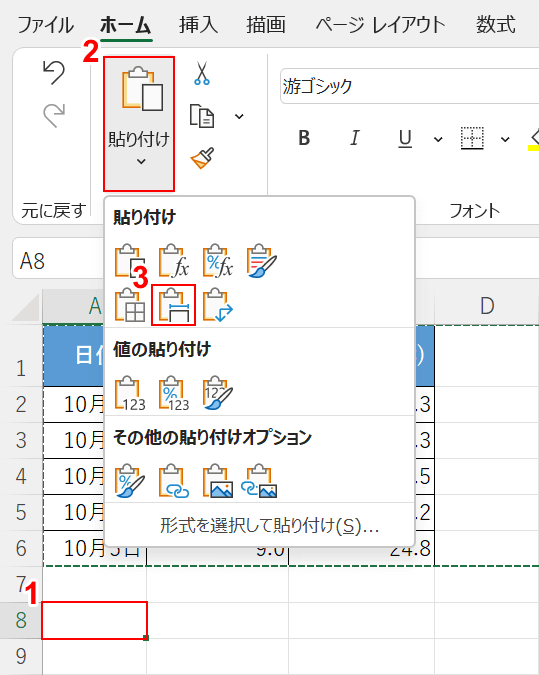Select row 3 header
This screenshot has height=675, width=539.
[21, 440]
